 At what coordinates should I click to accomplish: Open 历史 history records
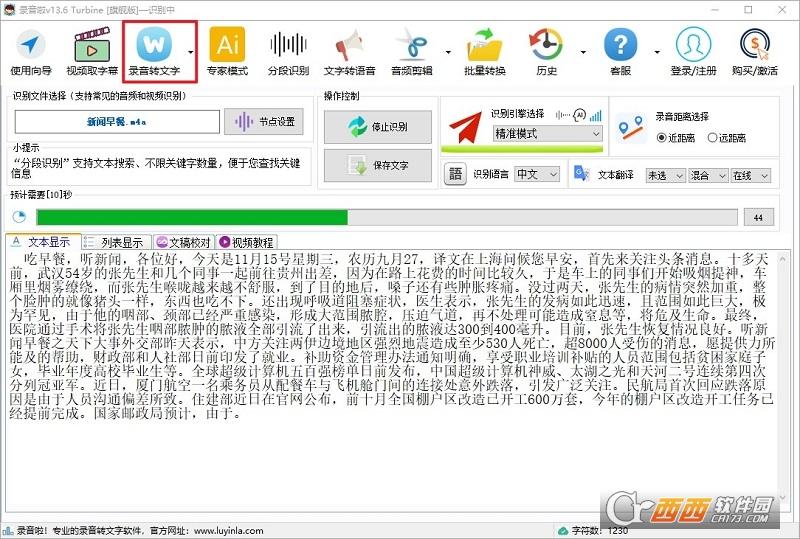click(546, 52)
